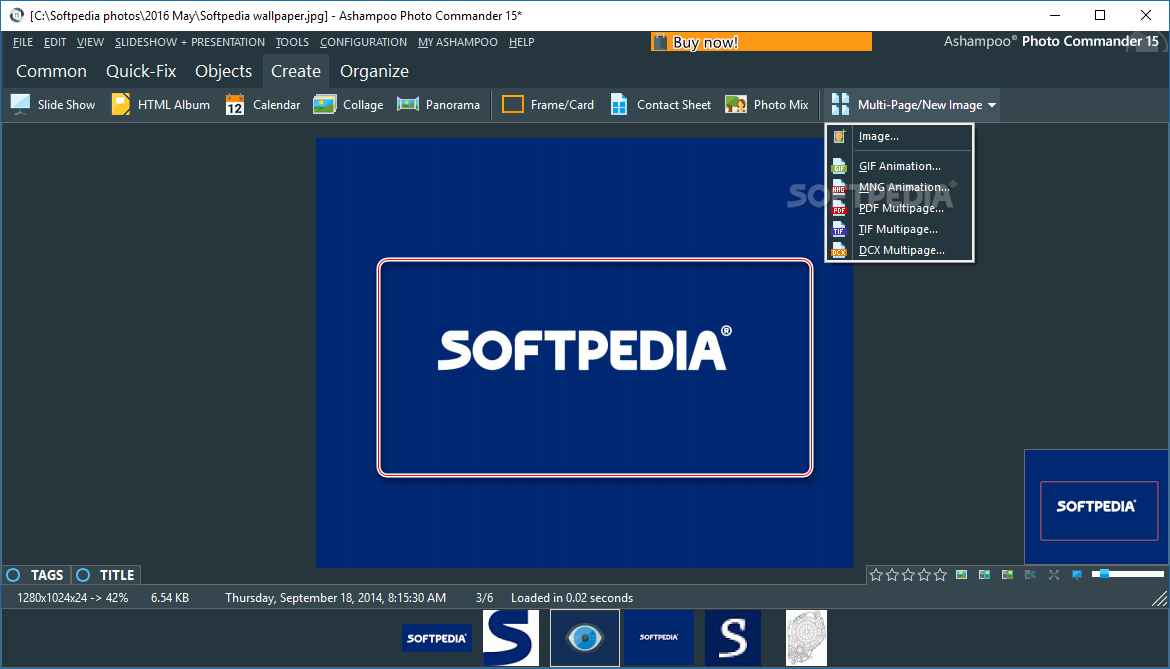The height and width of the screenshot is (669, 1170).
Task: Select the white S on blue thumbnail
Action: [733, 638]
